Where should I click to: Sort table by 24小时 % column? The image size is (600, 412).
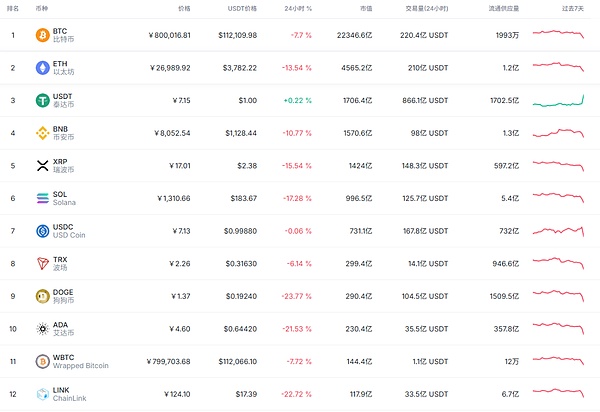point(297,8)
